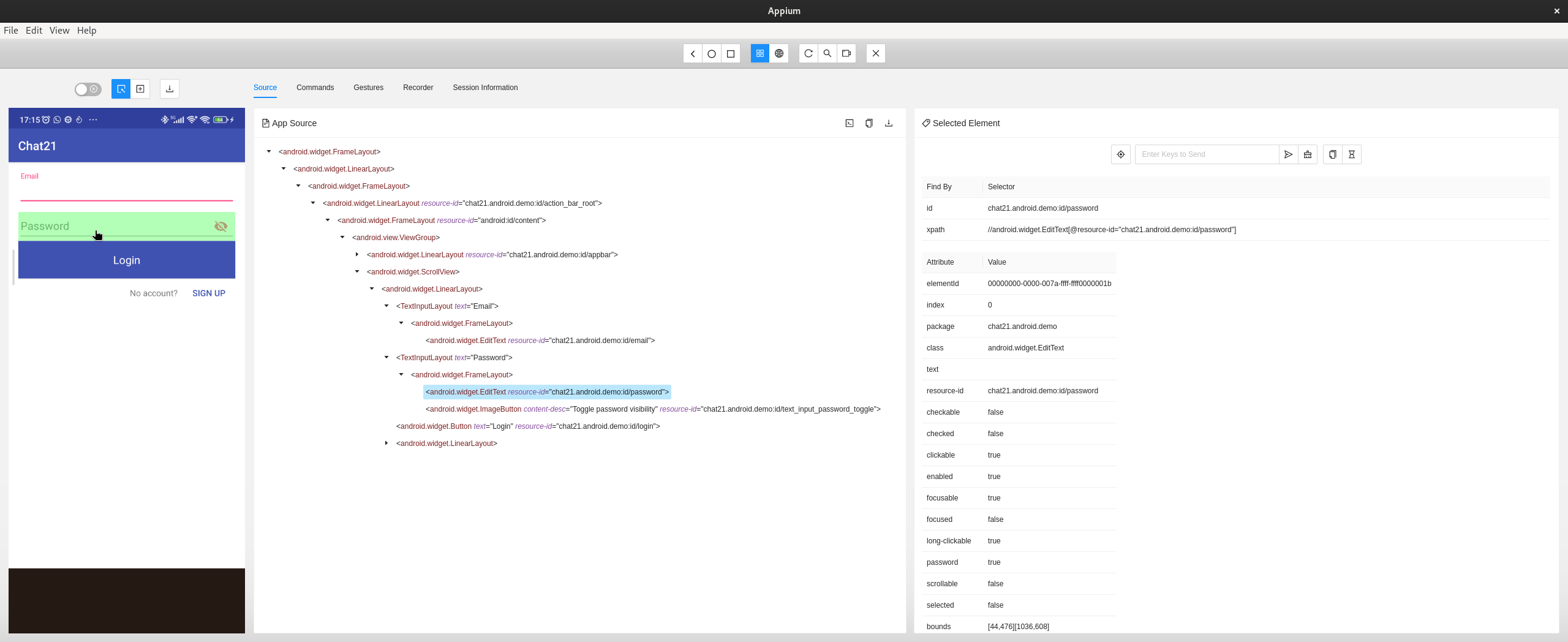The height and width of the screenshot is (642, 1568).
Task: Toggle attributes display in App Source header
Action: 850,123
